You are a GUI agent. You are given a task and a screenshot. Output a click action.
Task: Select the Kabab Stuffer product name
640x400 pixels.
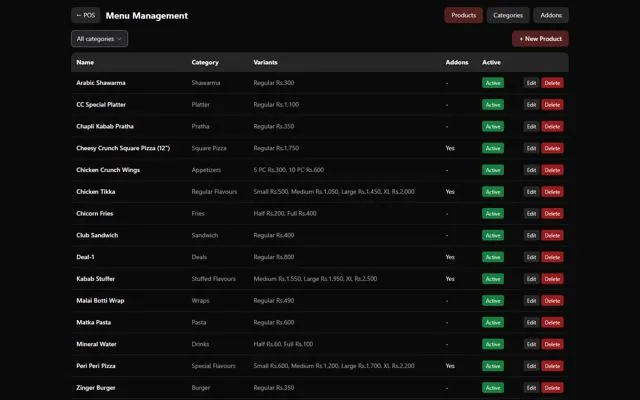(x=96, y=279)
